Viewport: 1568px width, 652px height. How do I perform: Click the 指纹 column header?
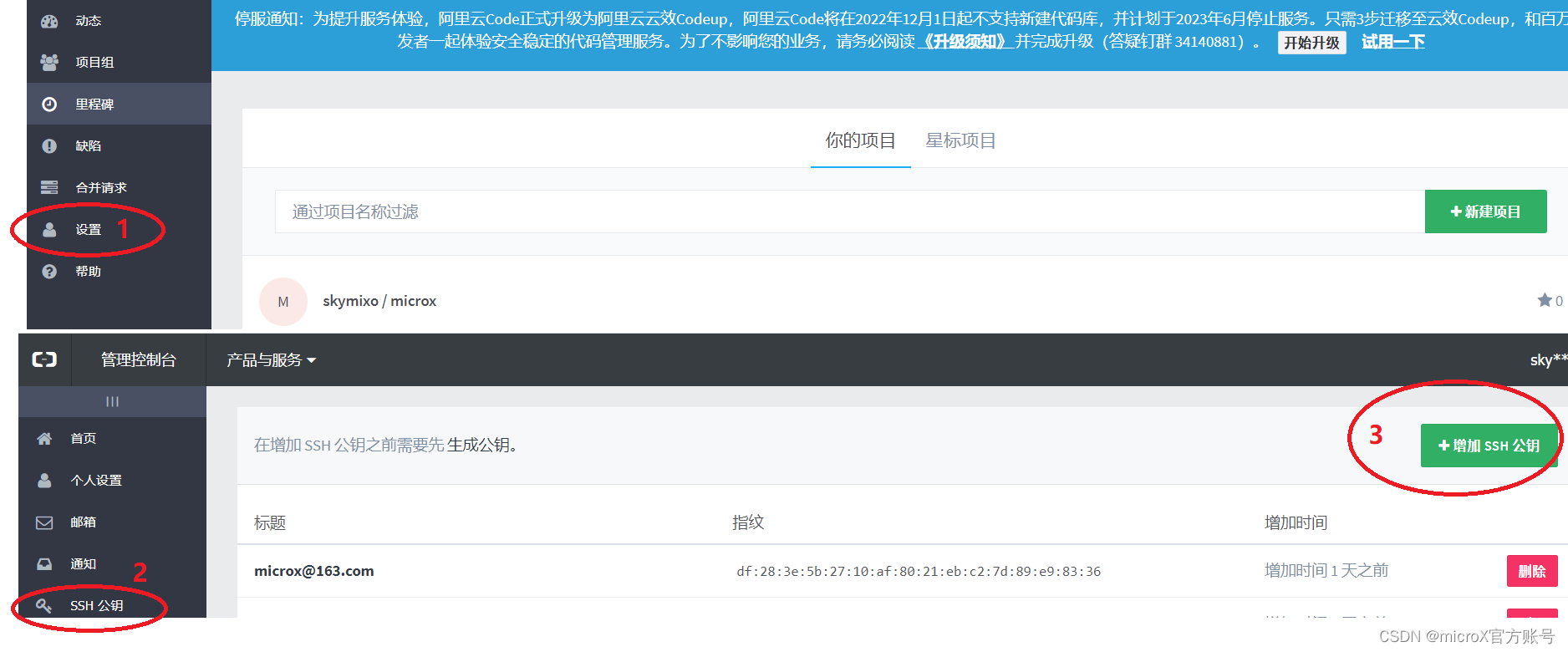(748, 522)
